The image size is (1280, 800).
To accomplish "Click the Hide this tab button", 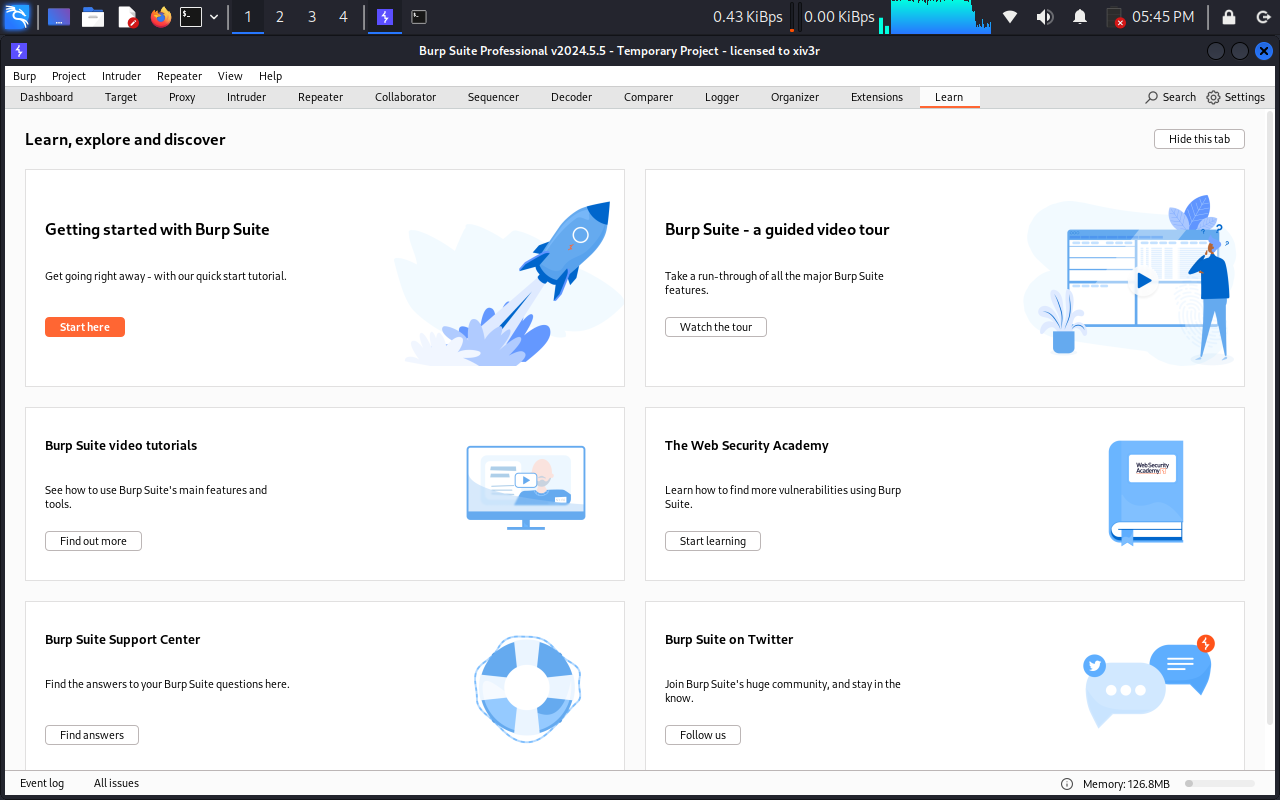I will point(1199,139).
